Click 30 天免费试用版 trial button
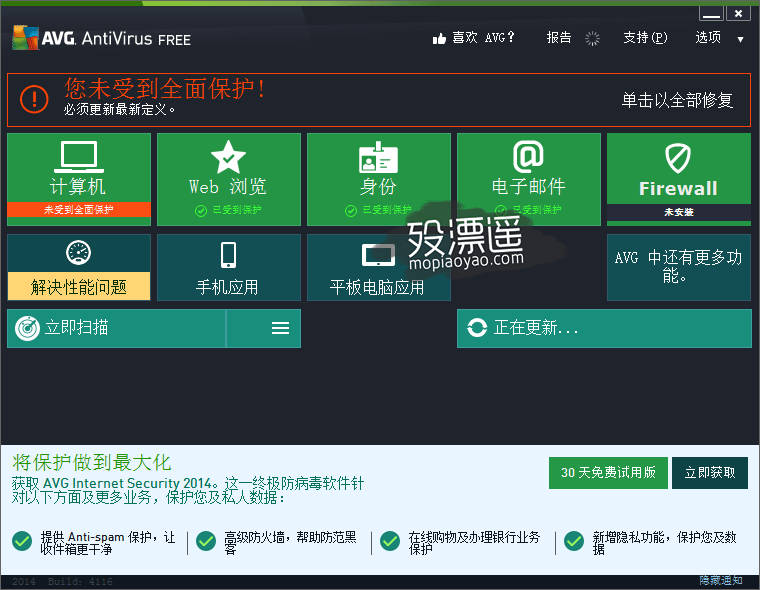This screenshot has width=760, height=590. (608, 473)
